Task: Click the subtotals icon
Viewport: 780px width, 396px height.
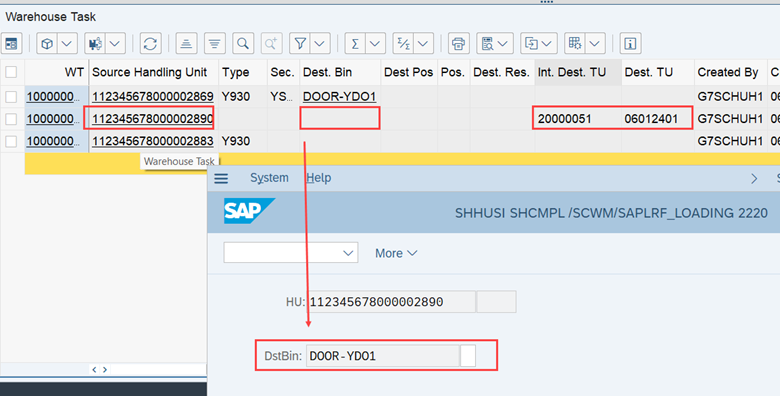Action: 403,44
